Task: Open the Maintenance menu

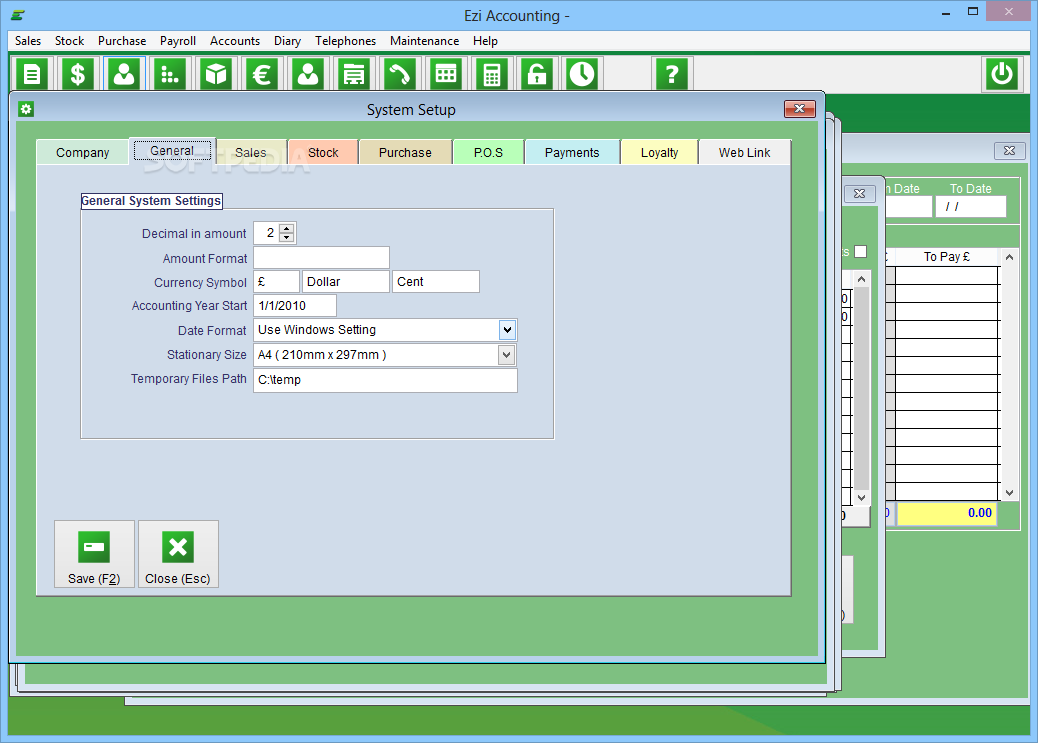Action: (424, 41)
